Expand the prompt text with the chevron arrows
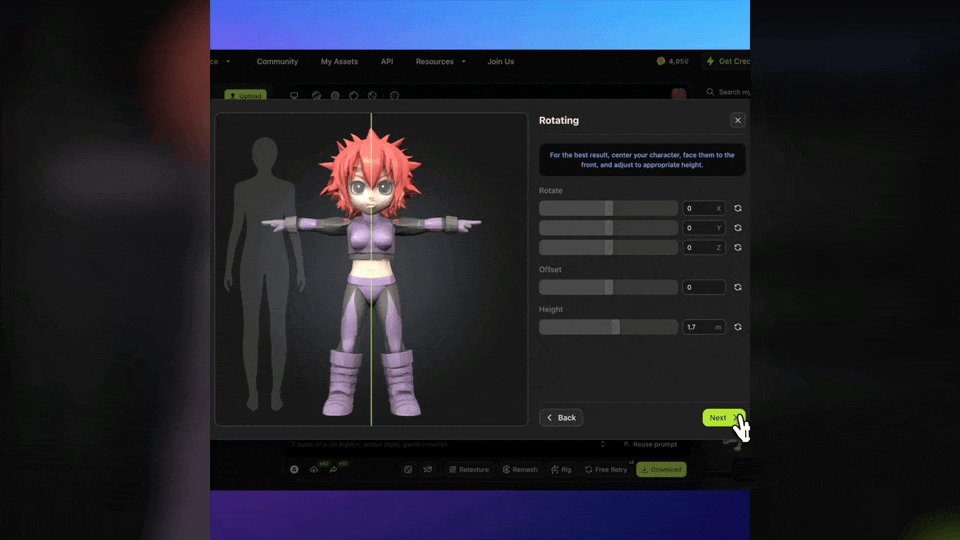 pyautogui.click(x=603, y=444)
